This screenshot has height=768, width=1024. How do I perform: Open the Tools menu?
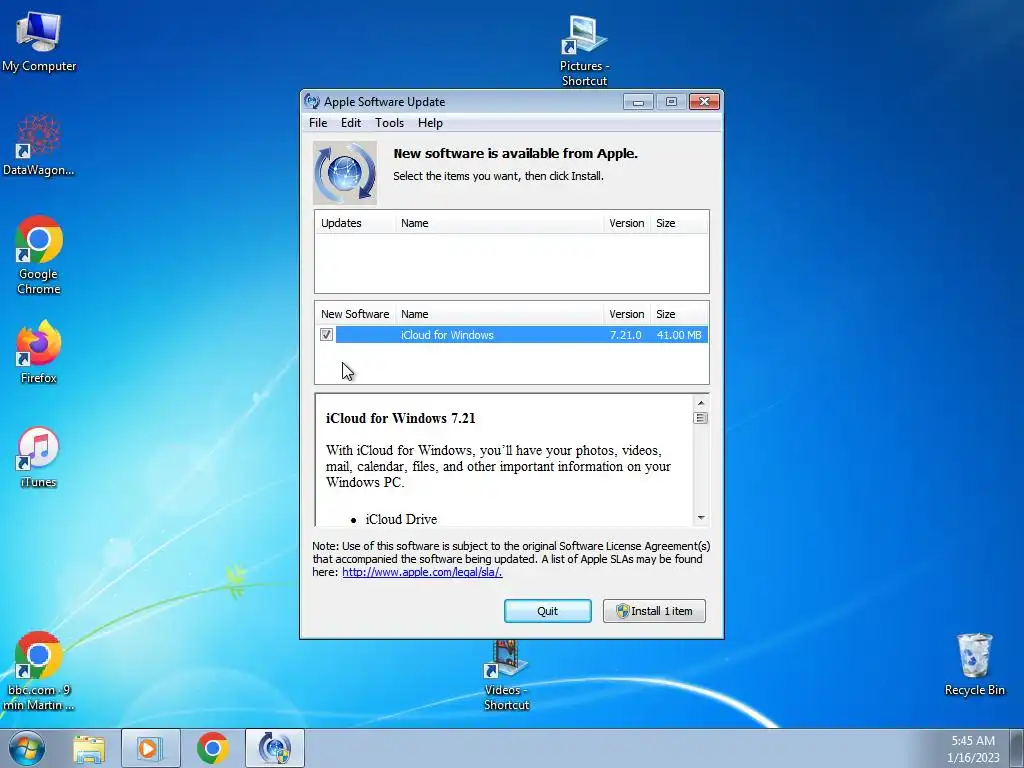click(389, 123)
